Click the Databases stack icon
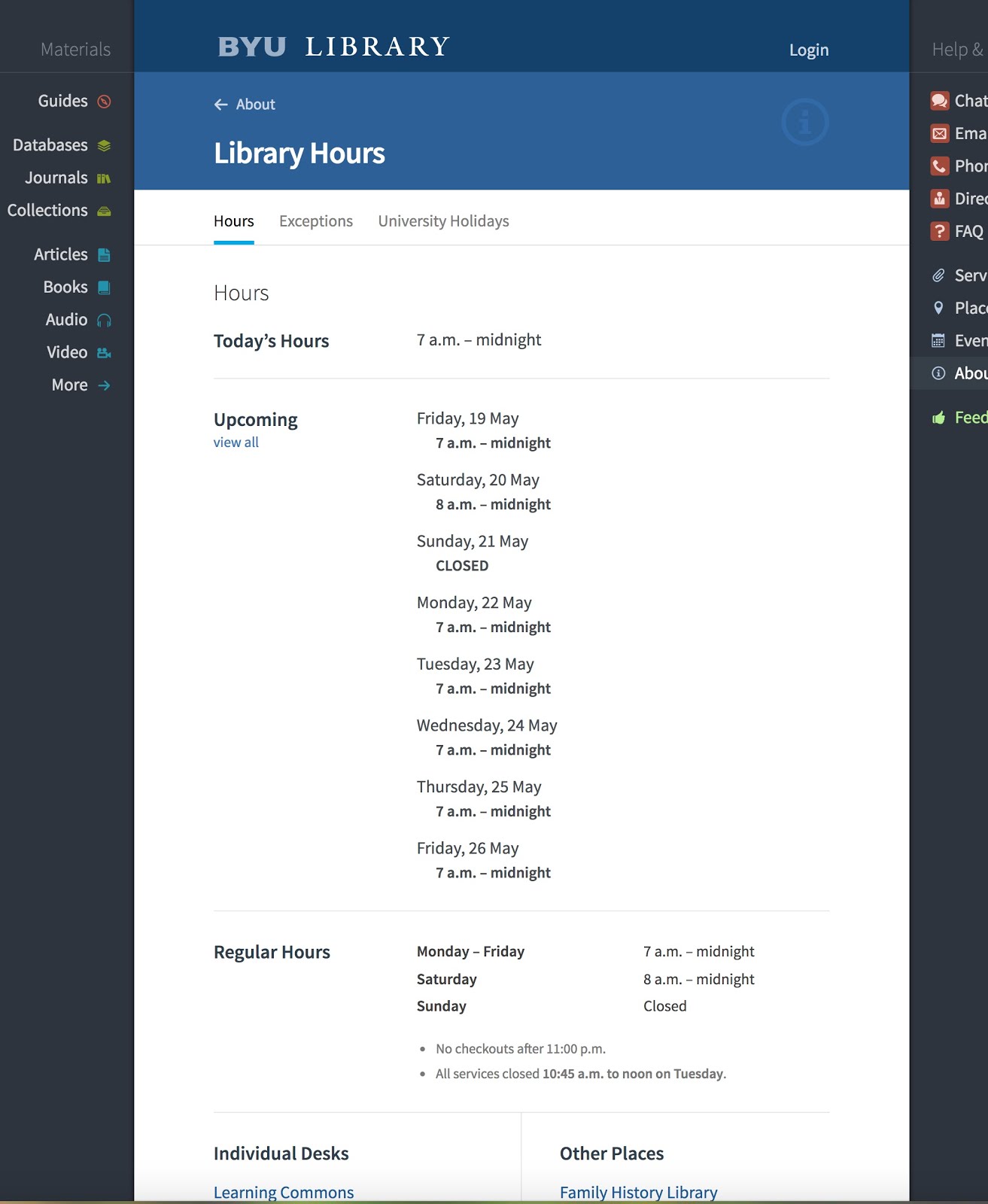Screen dimensions: 988x1204 [105, 145]
